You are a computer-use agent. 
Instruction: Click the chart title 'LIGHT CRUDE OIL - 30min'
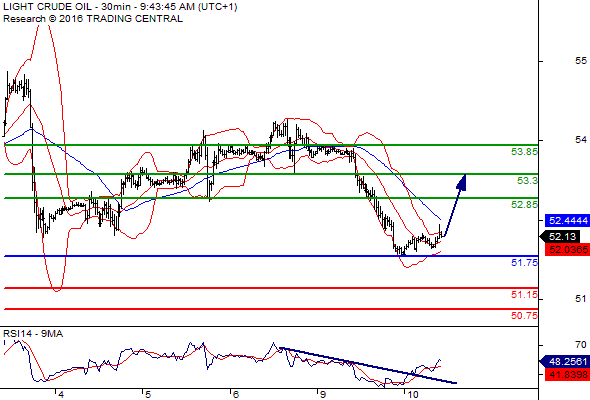click(67, 7)
